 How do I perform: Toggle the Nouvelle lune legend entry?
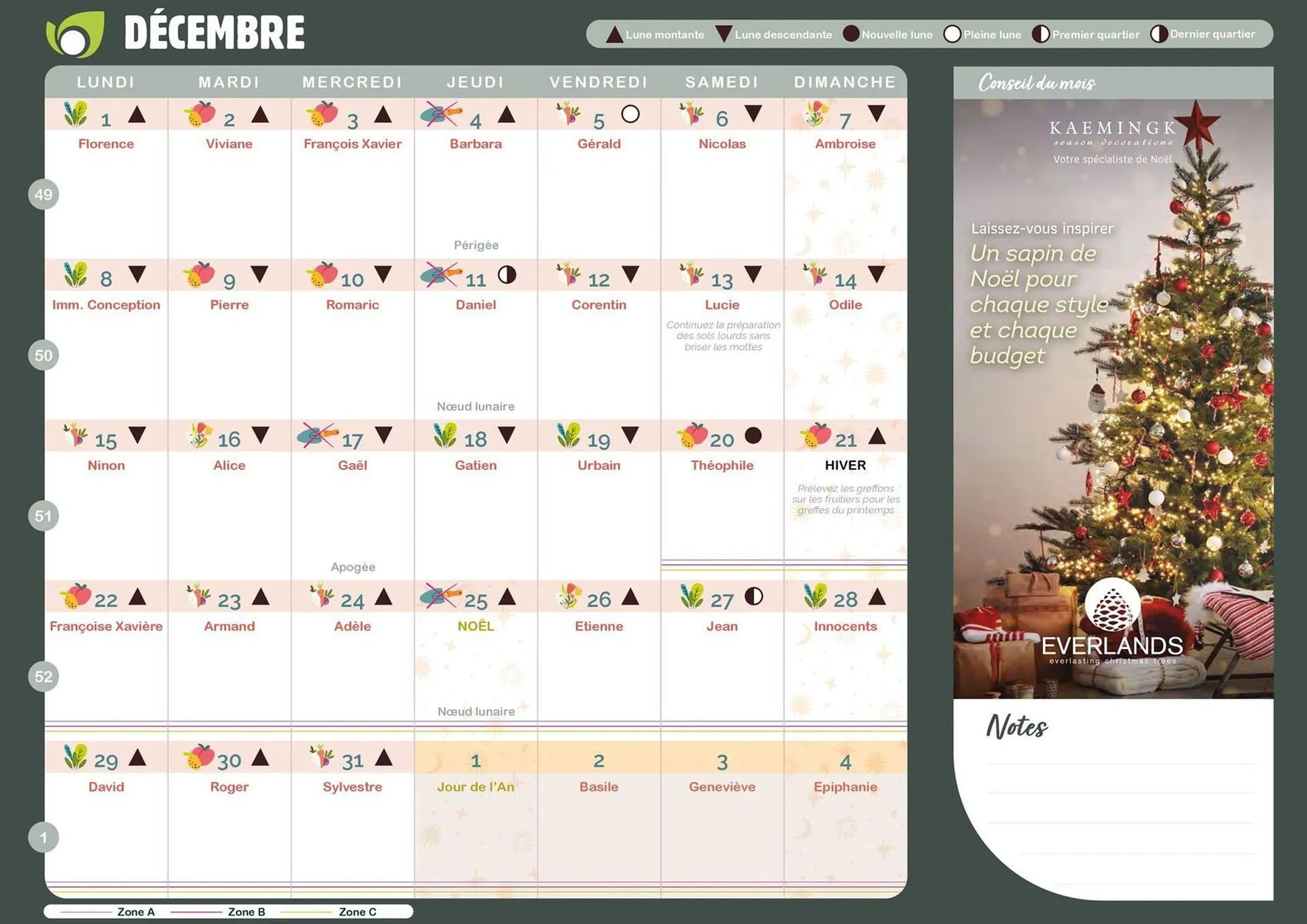tap(888, 34)
